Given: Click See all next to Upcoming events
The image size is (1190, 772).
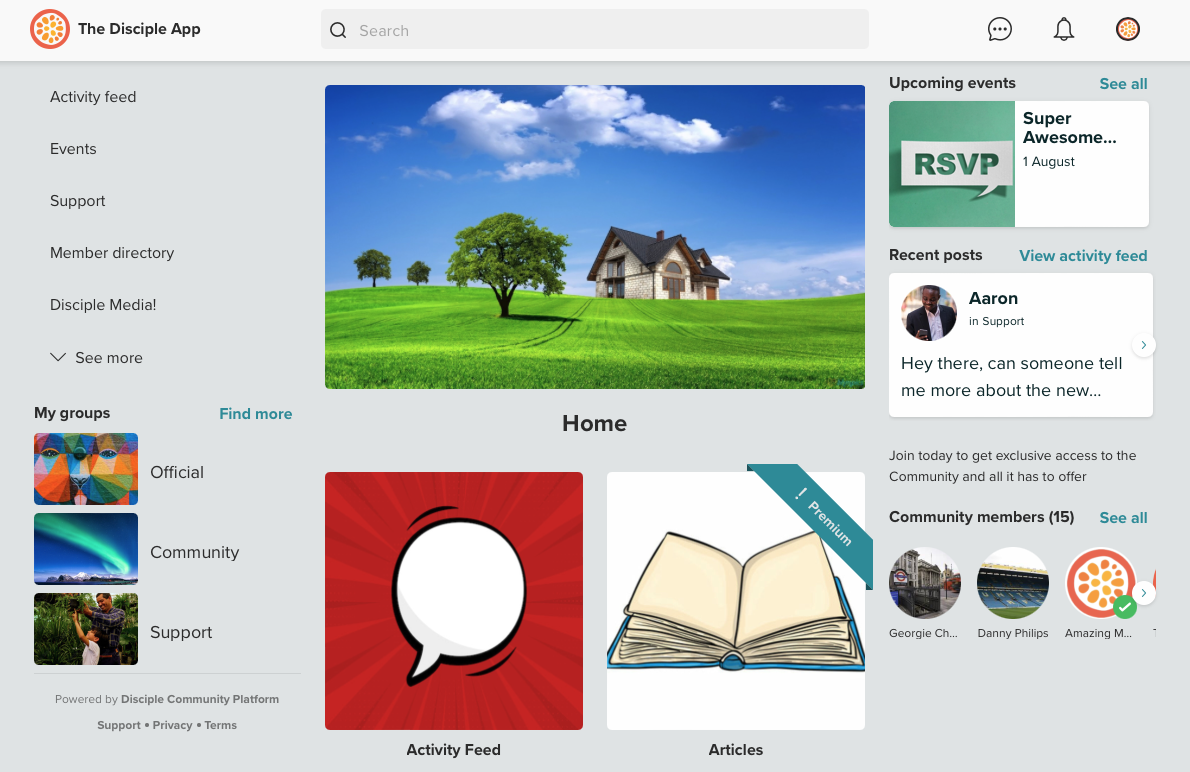Looking at the screenshot, I should click(1122, 84).
